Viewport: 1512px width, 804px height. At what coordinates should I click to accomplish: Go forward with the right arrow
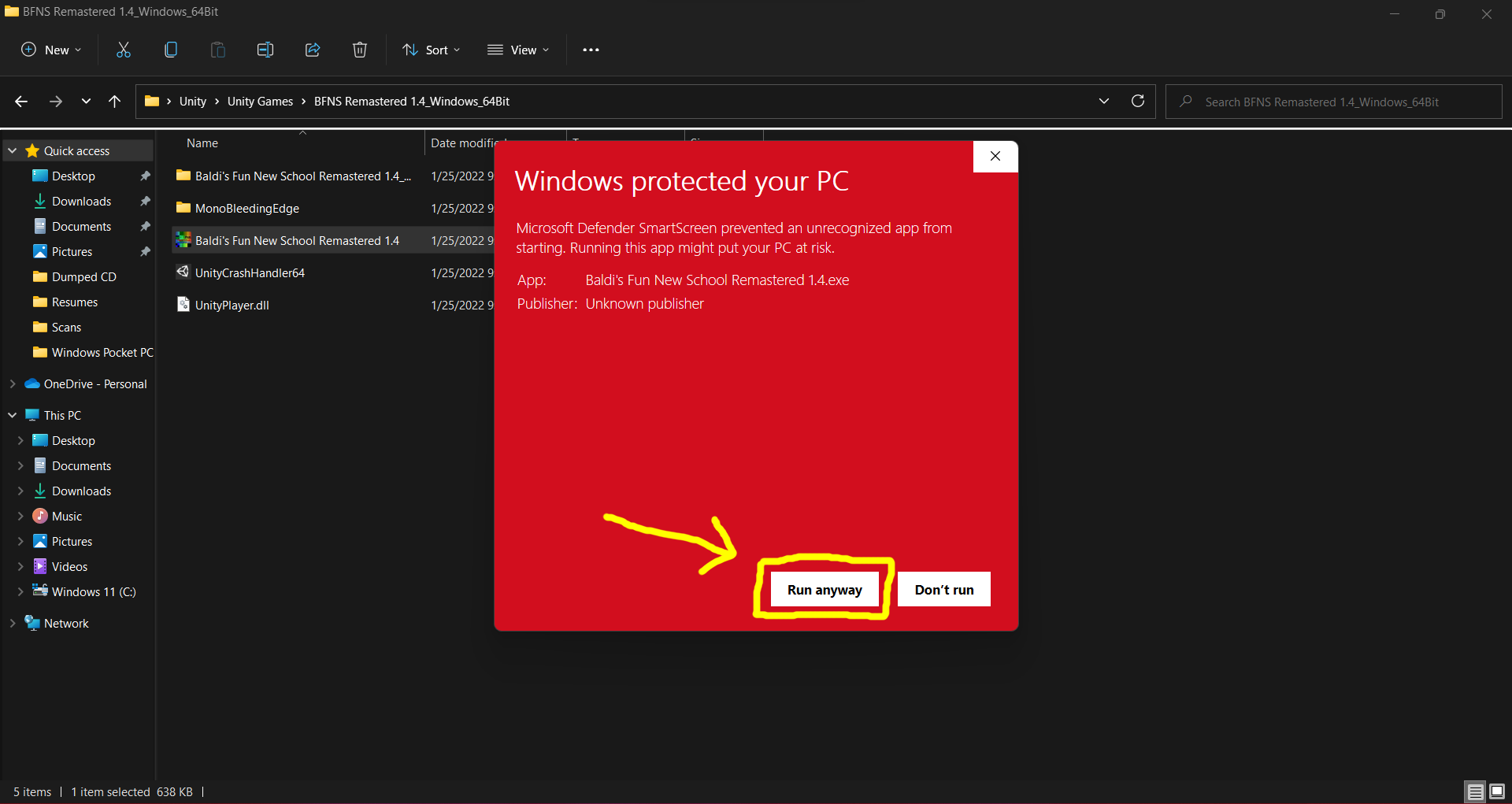[55, 102]
